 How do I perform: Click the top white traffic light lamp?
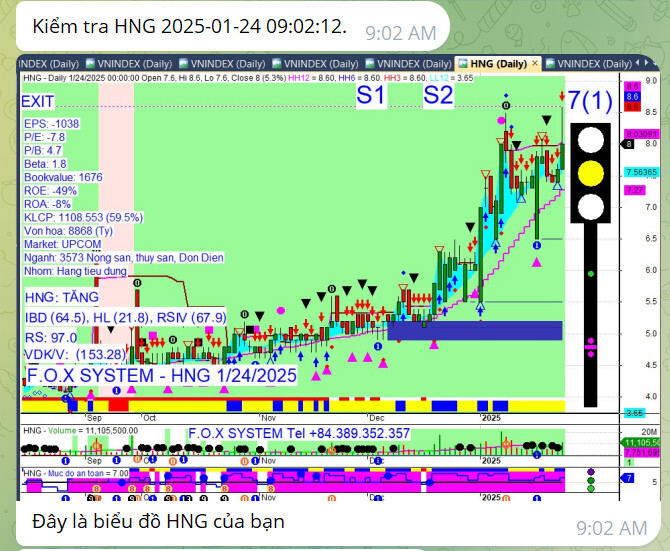pos(591,140)
